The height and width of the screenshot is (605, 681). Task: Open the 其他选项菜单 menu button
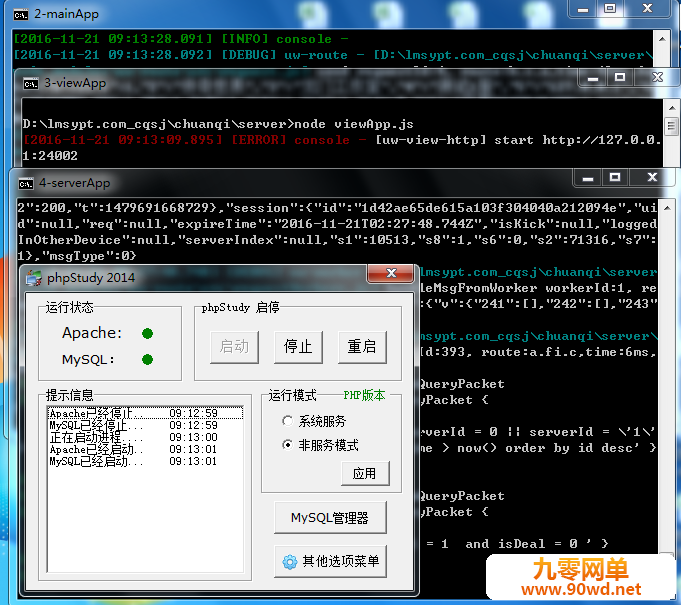(x=330, y=562)
